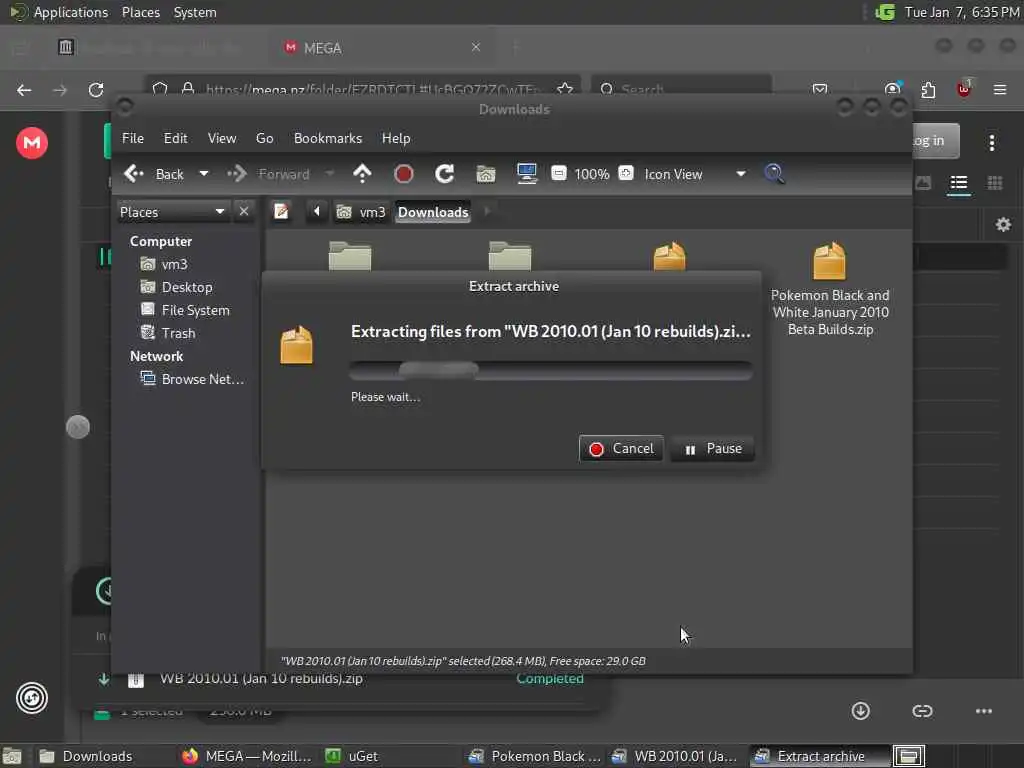Image resolution: width=1024 pixels, height=768 pixels.
Task: Open the Go menu
Action: pos(264,138)
